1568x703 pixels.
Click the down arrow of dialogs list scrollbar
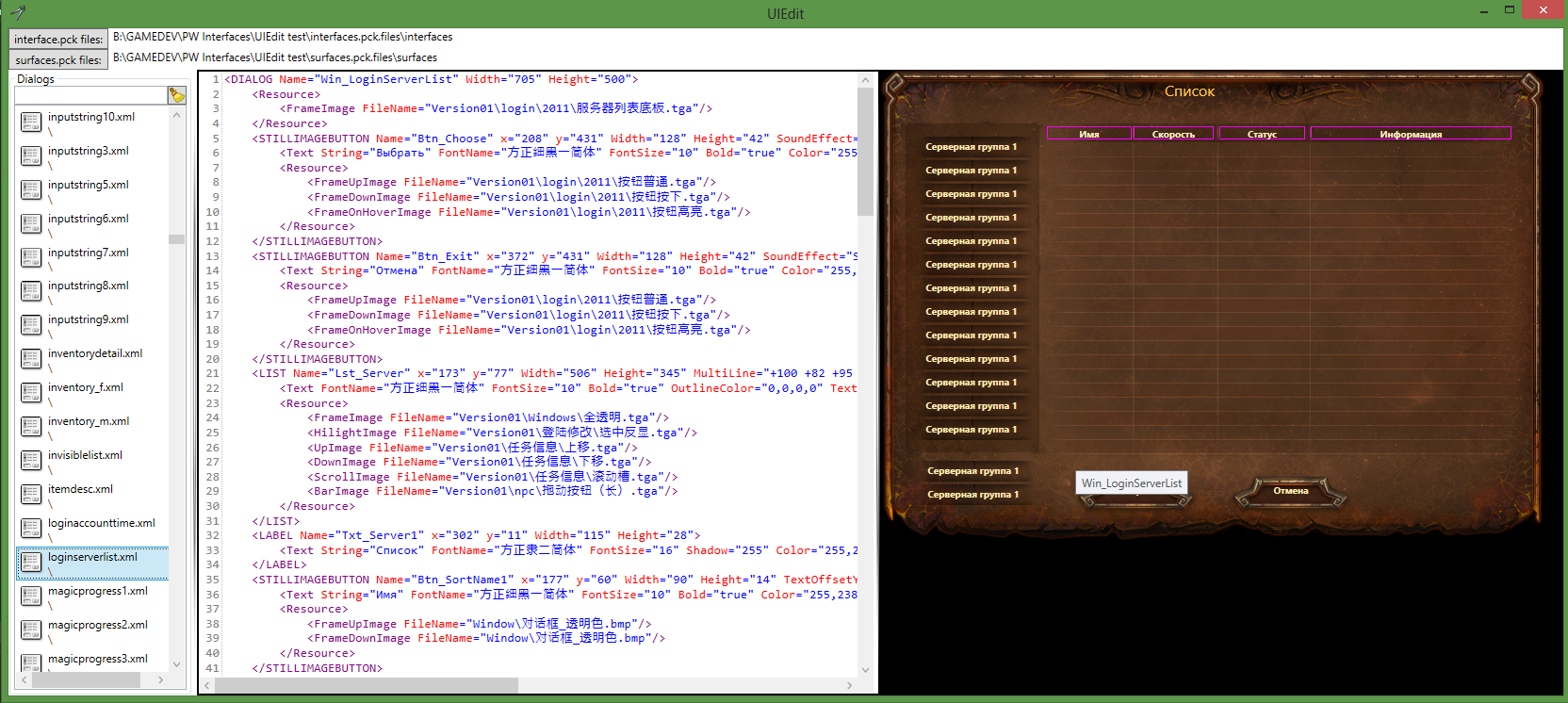click(176, 664)
